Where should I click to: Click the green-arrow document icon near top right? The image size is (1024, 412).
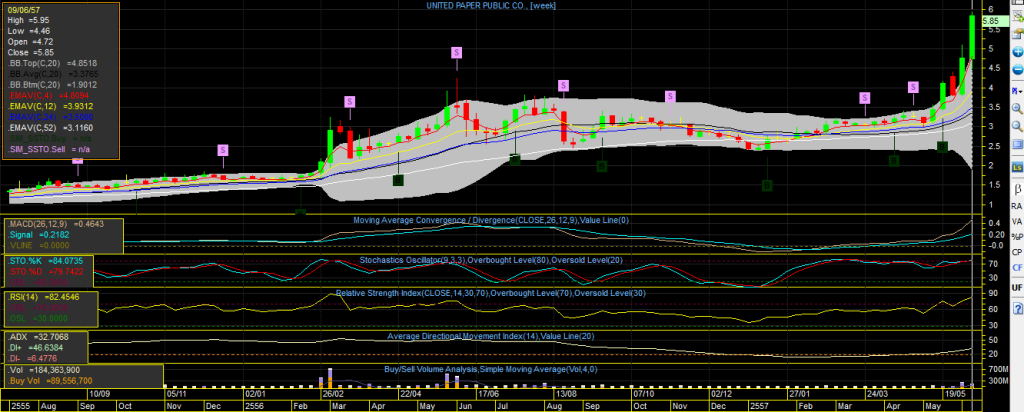(x=1017, y=16)
